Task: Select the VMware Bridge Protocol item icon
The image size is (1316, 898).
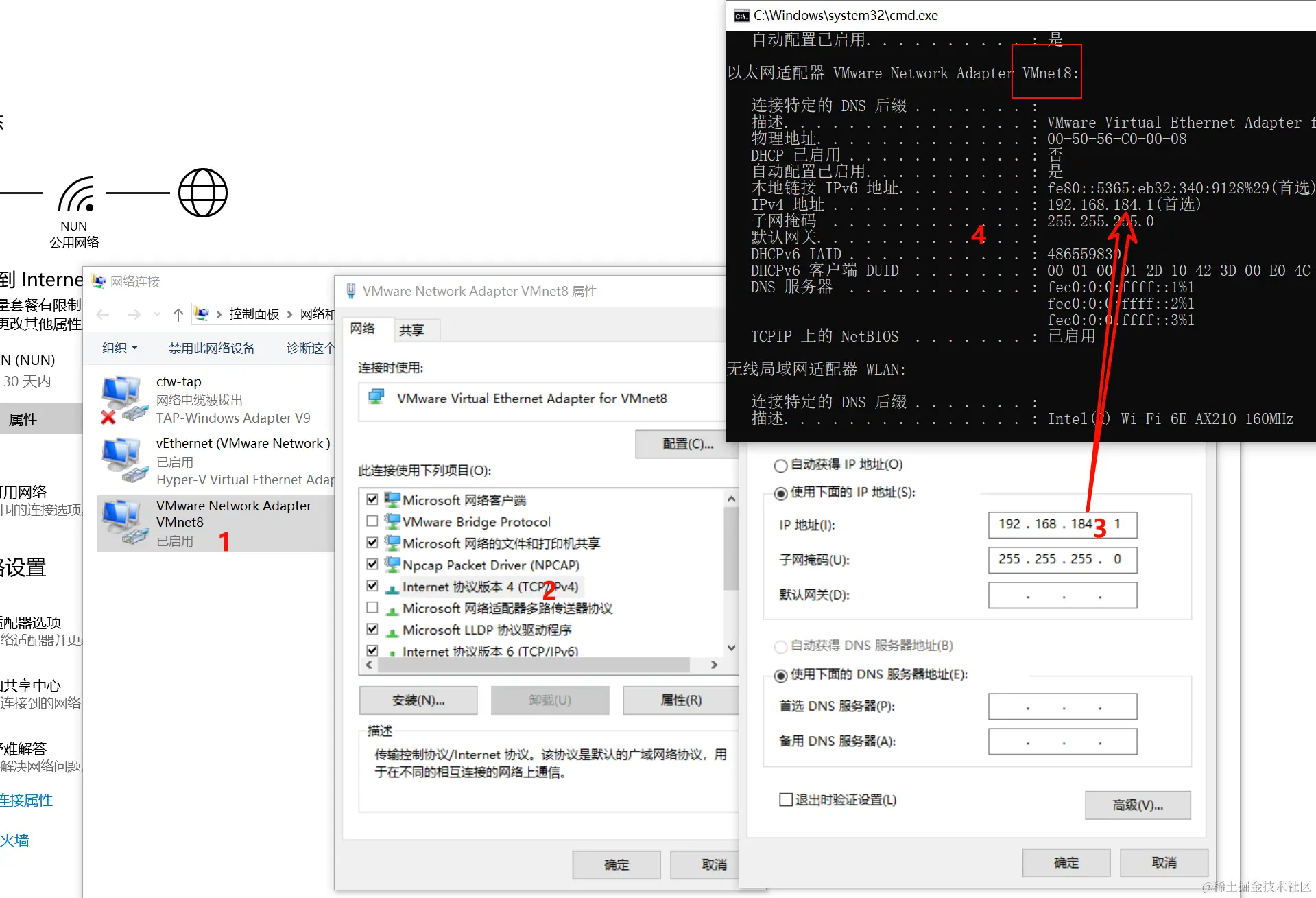Action: pos(392,521)
